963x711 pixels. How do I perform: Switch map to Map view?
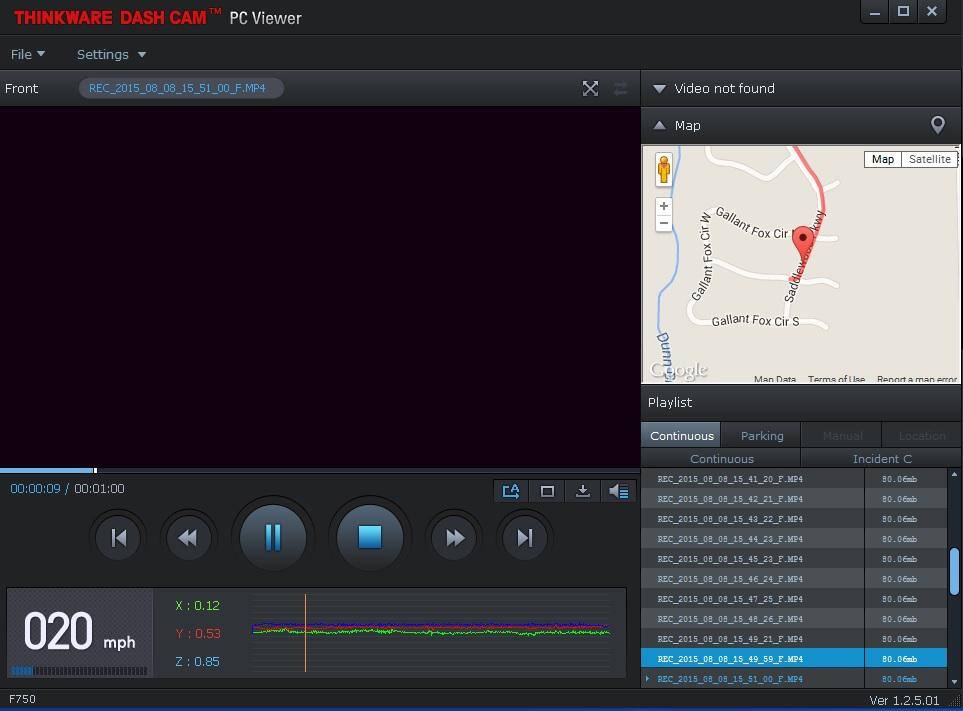coord(882,159)
